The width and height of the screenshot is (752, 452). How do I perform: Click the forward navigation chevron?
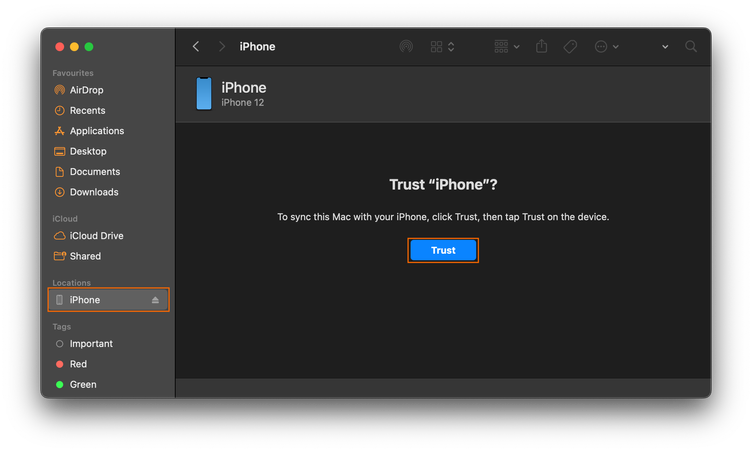(222, 47)
